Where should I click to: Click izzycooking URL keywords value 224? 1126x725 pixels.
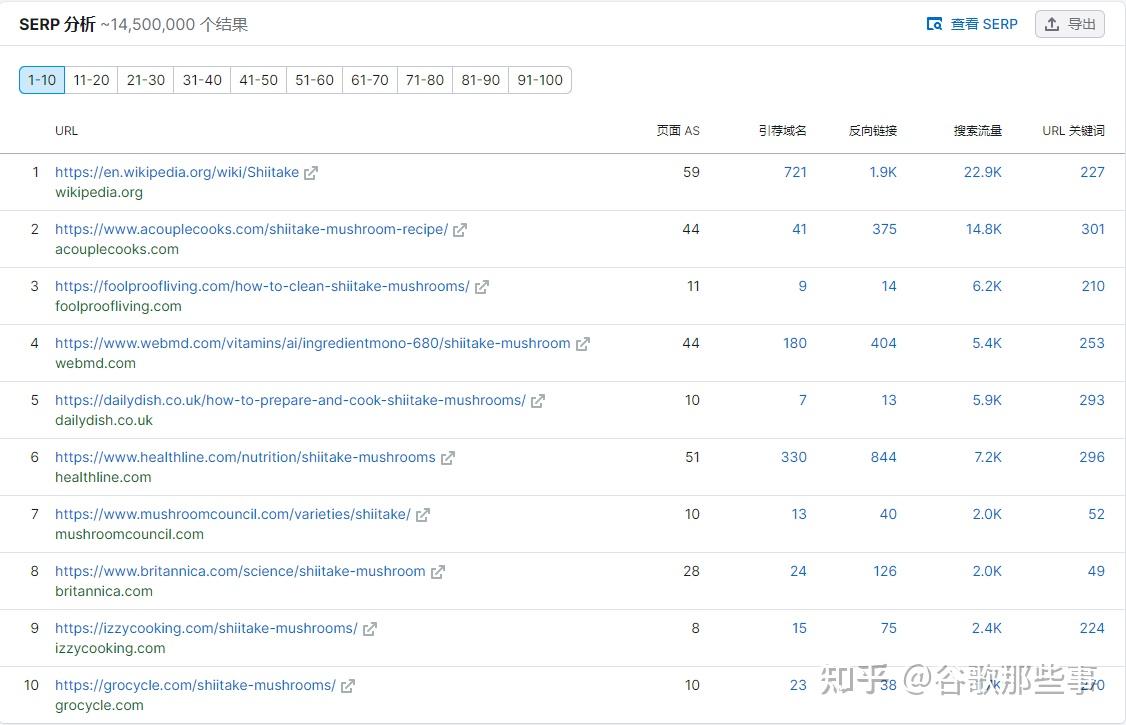1092,628
